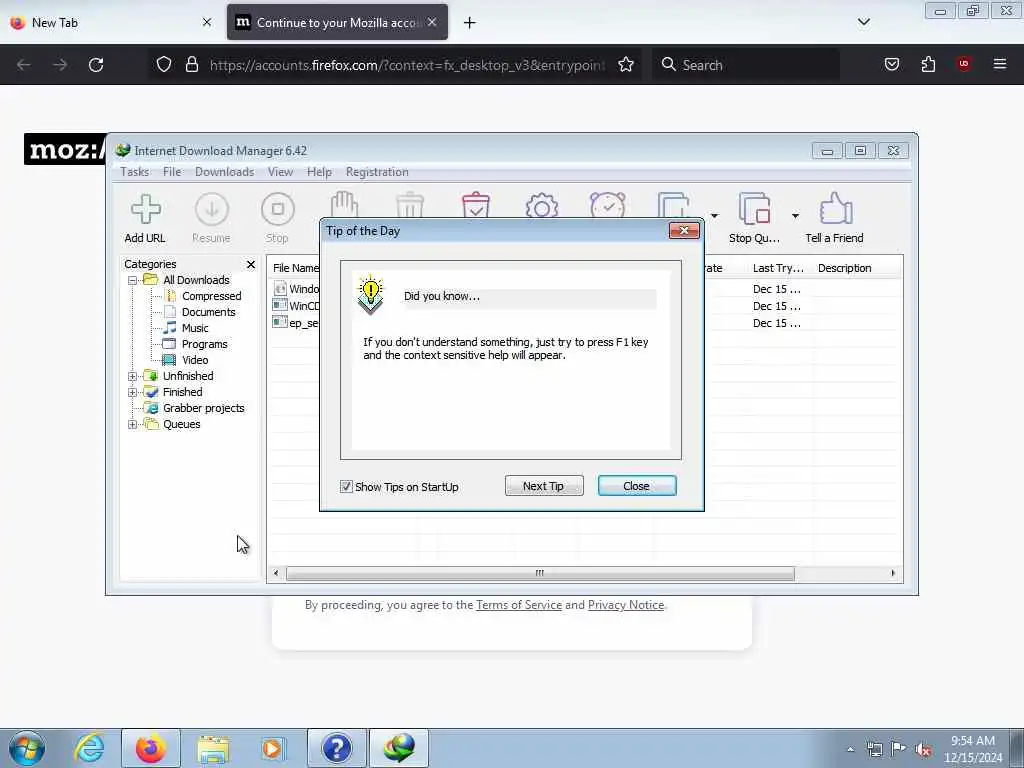Open the Save to Pocket icon

tap(891, 64)
